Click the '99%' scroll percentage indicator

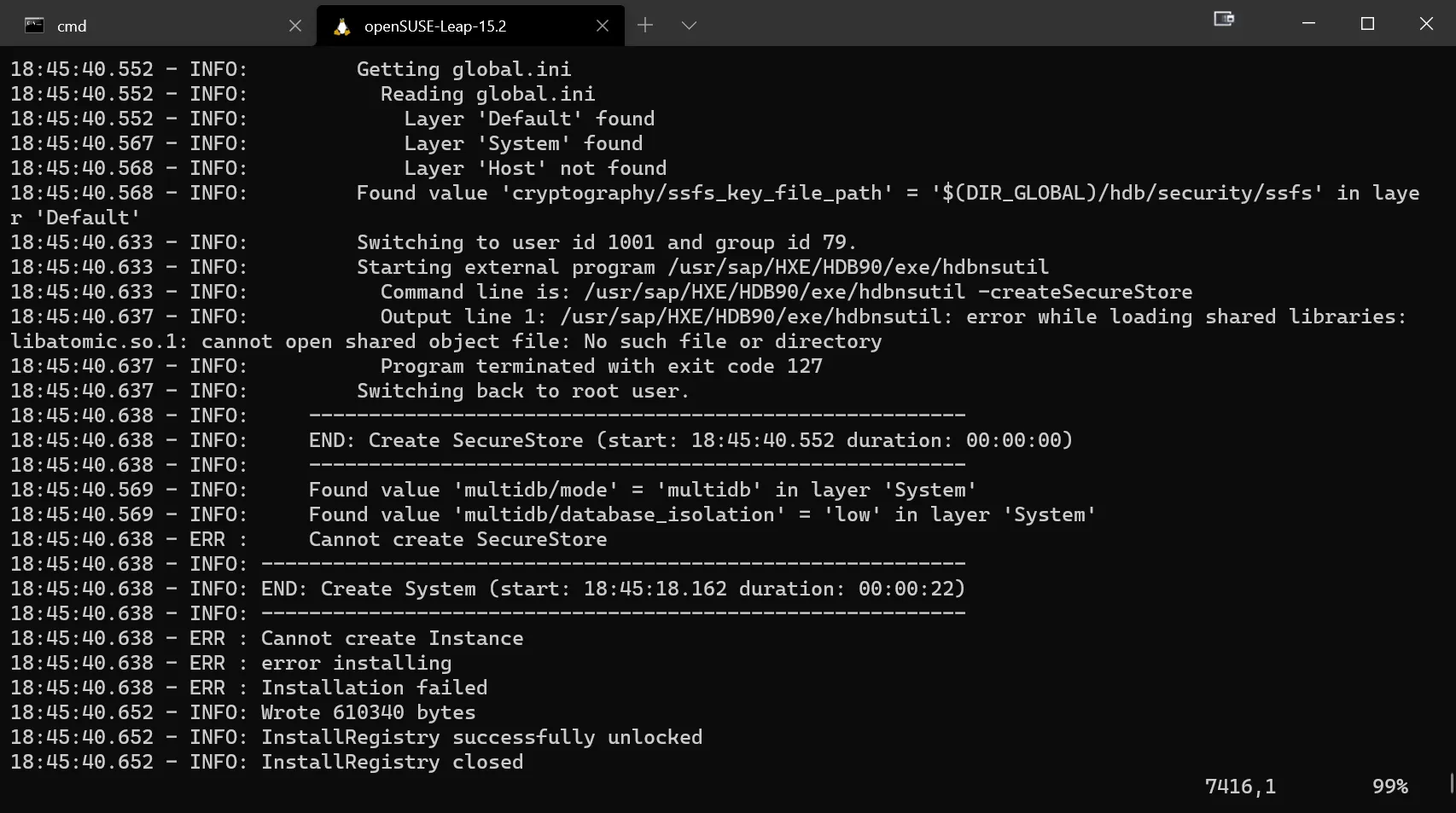point(1389,786)
